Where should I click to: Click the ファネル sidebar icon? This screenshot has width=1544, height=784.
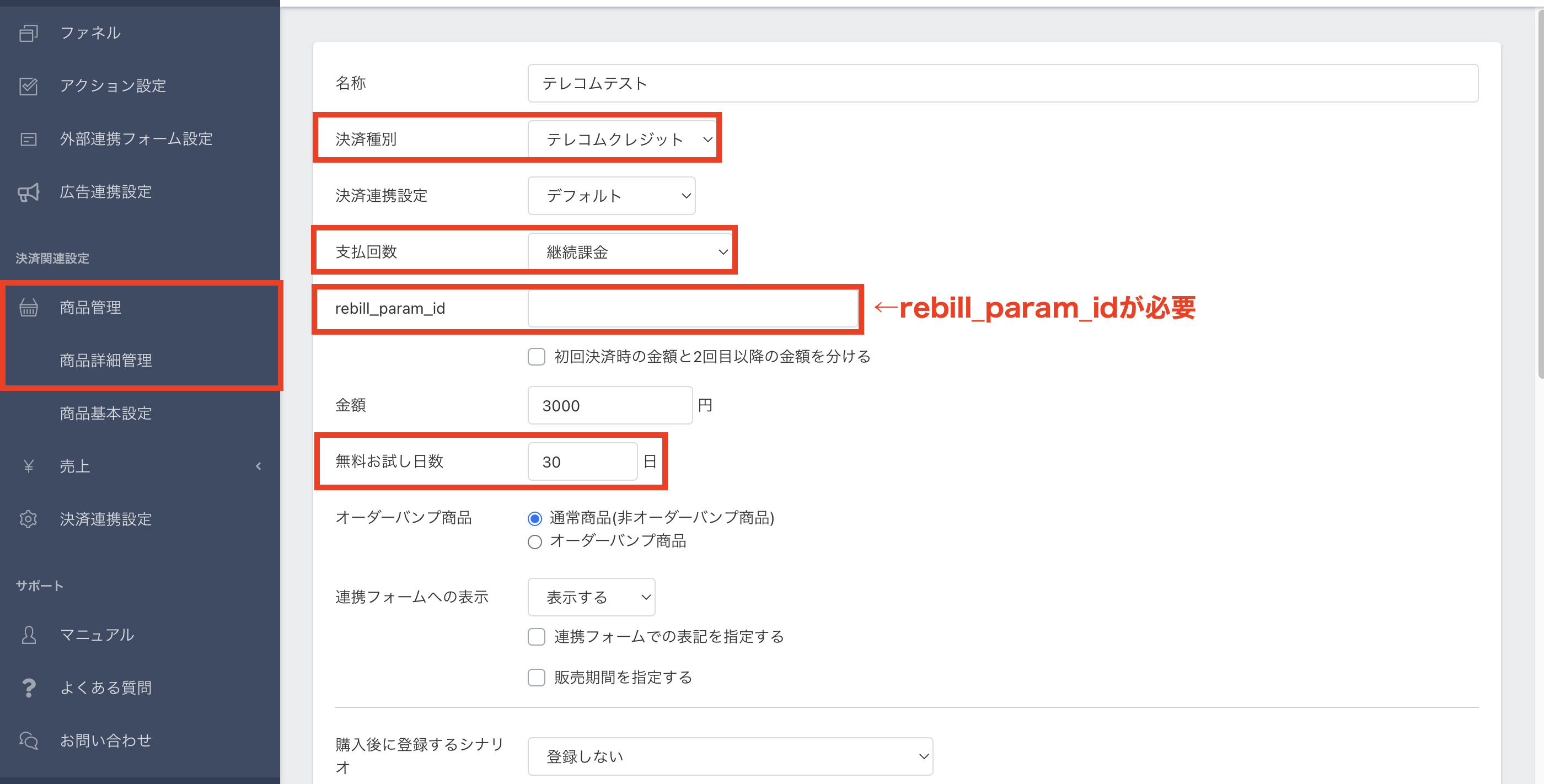click(x=28, y=33)
